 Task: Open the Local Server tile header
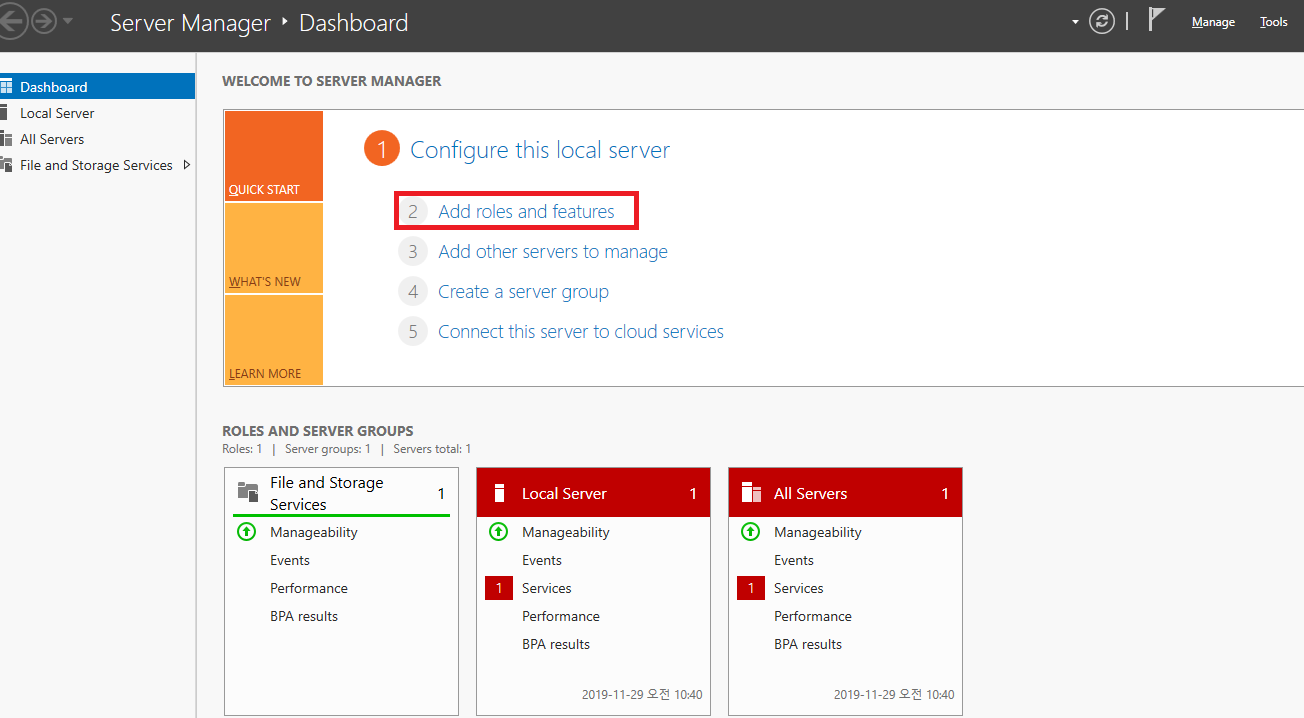click(x=593, y=493)
